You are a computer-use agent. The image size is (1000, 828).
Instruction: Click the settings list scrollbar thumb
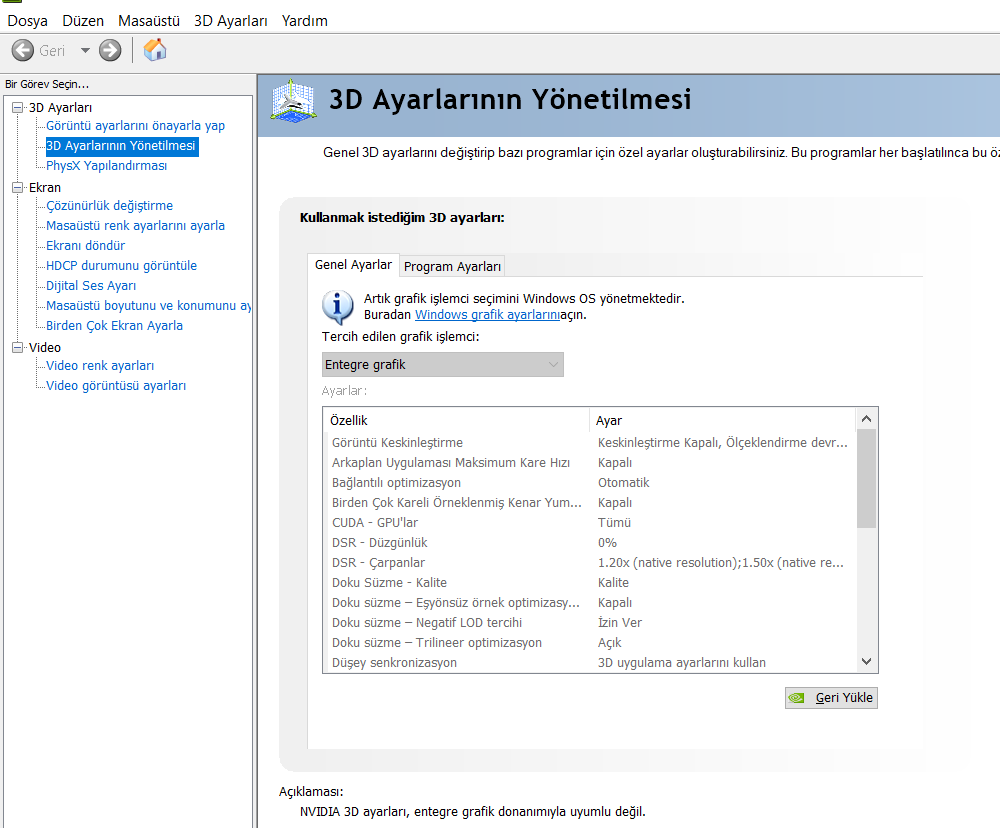pyautogui.click(x=866, y=478)
